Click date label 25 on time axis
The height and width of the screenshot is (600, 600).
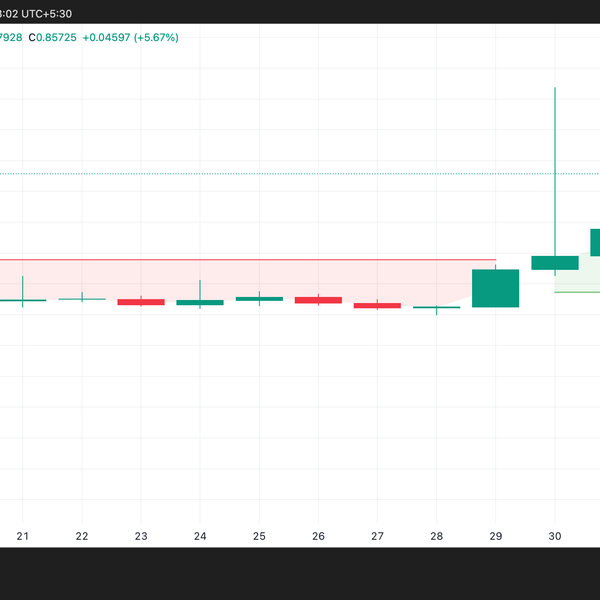(259, 536)
